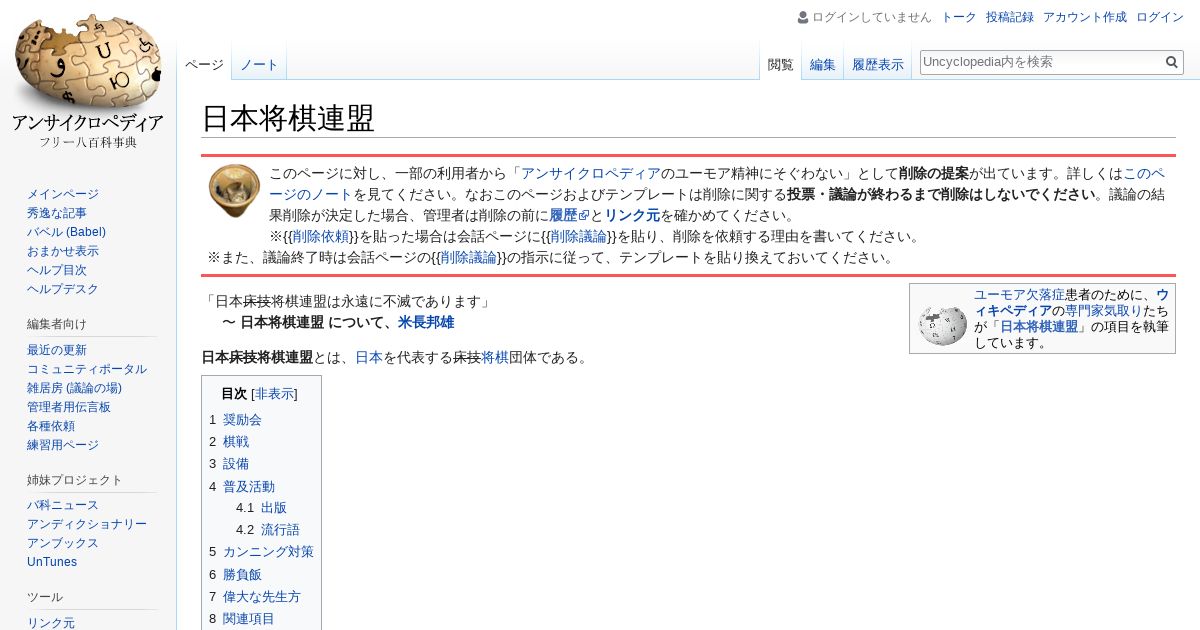Open ヘルプデスク link
This screenshot has height=630, width=1200.
tap(63, 289)
